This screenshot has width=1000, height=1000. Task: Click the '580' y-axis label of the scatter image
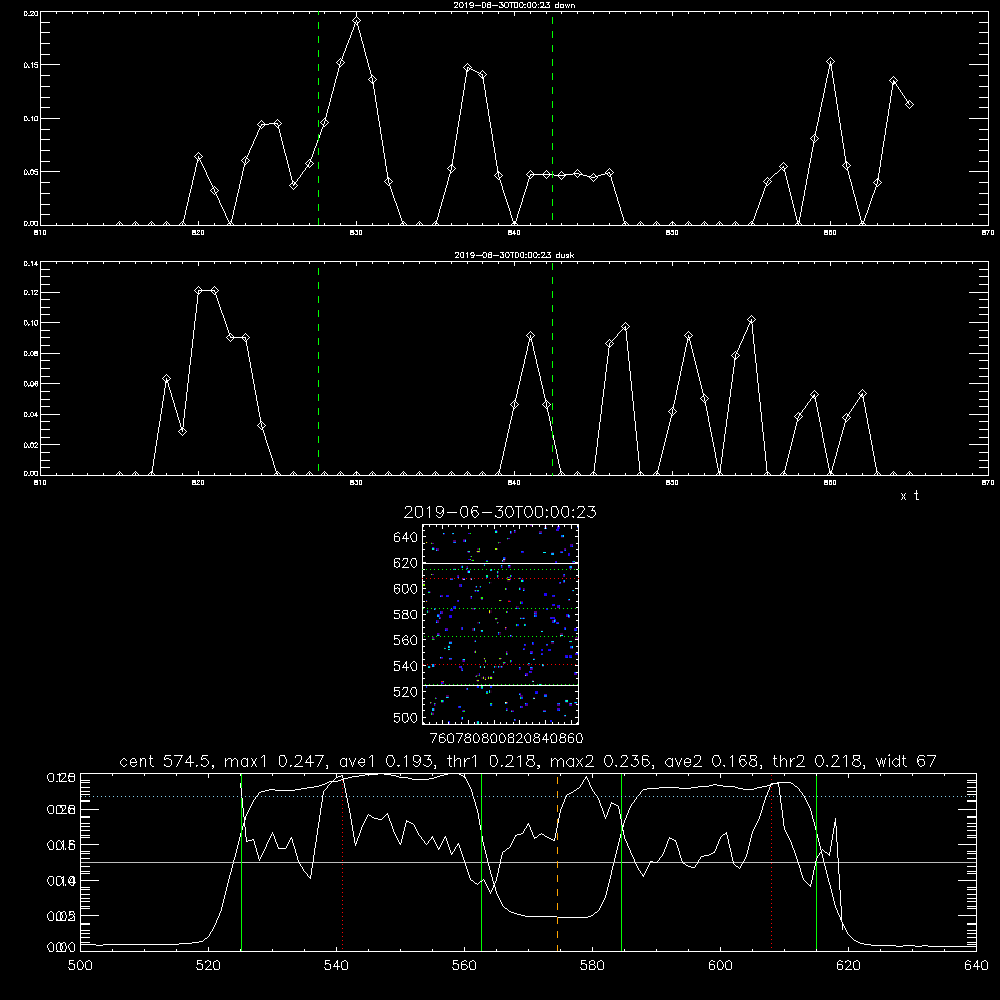tap(406, 615)
